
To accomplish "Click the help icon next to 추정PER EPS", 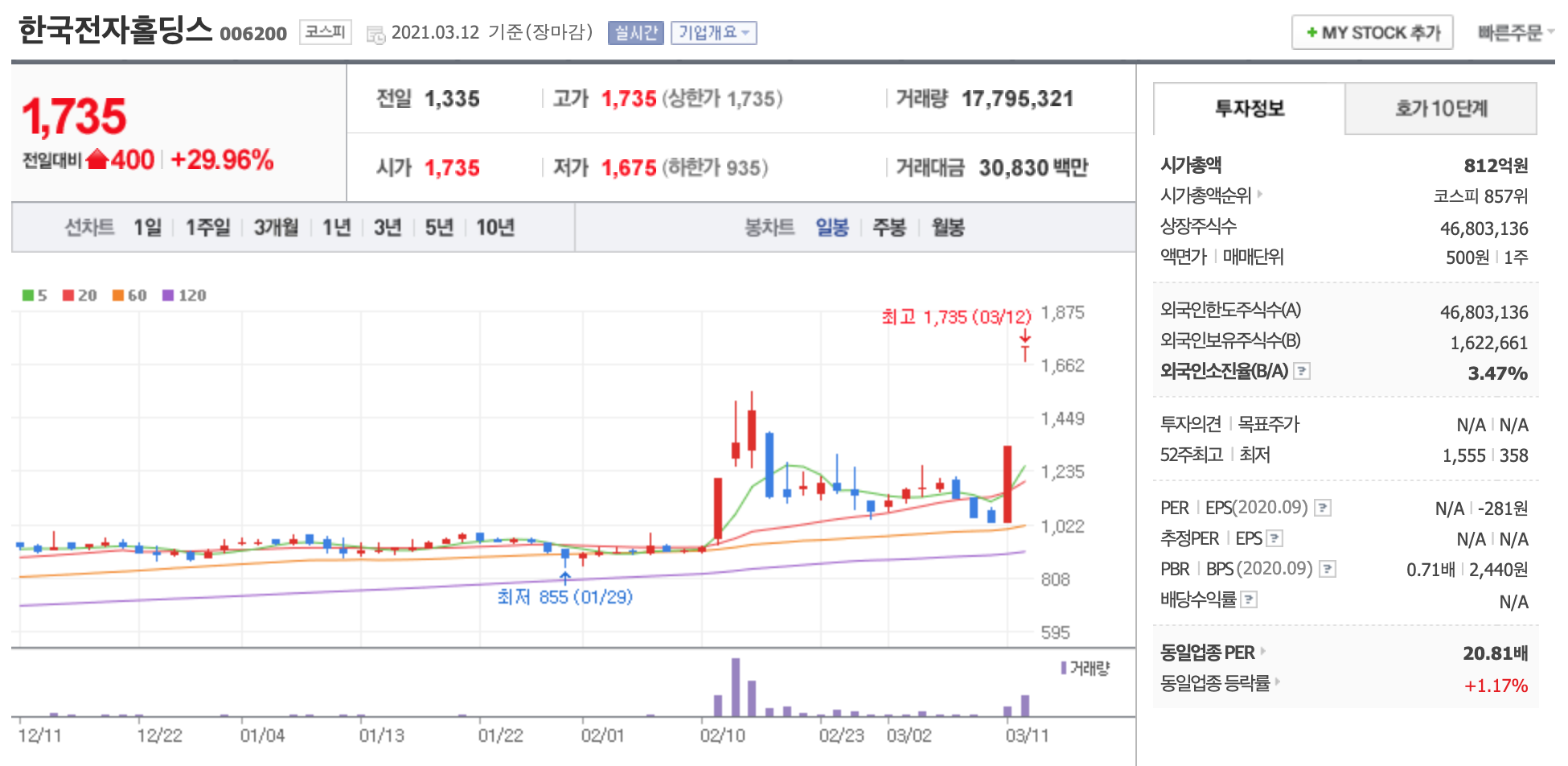I will (1275, 539).
